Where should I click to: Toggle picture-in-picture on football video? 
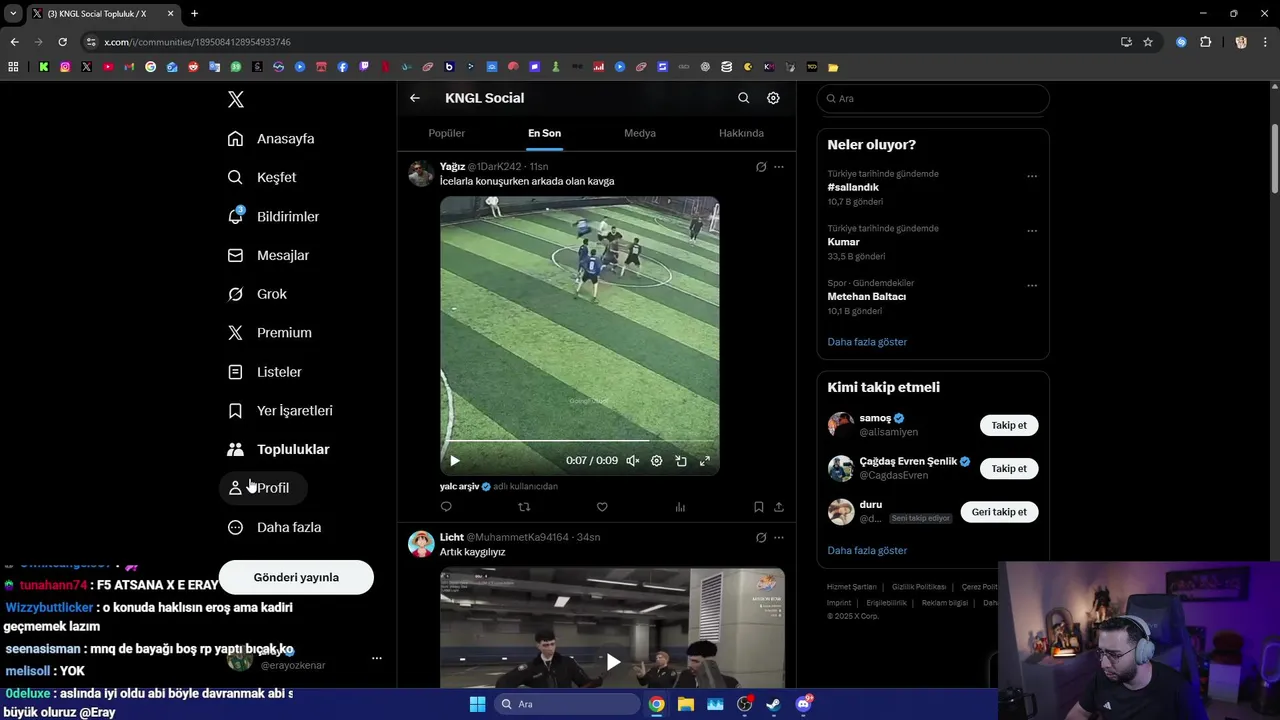click(x=681, y=461)
